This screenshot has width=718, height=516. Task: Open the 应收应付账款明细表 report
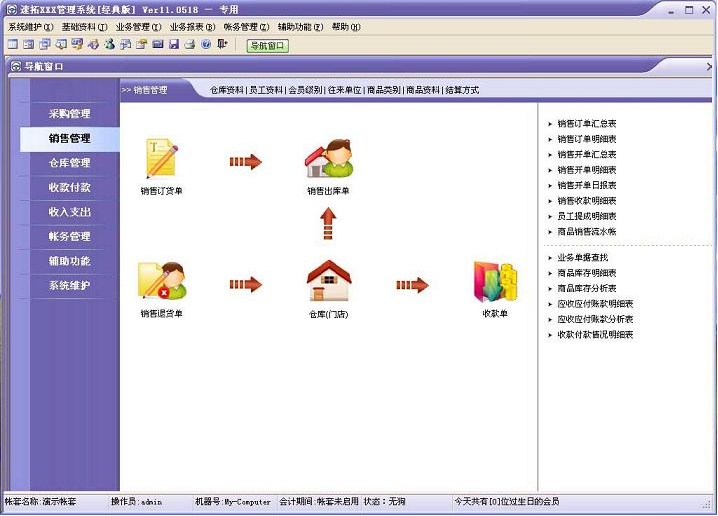click(595, 304)
